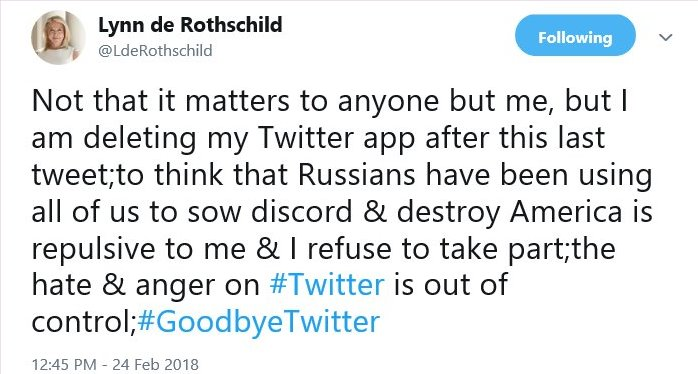Screen dimensions: 698x374
Task: Click 'Not that it matters' opening text
Action: click(161, 101)
